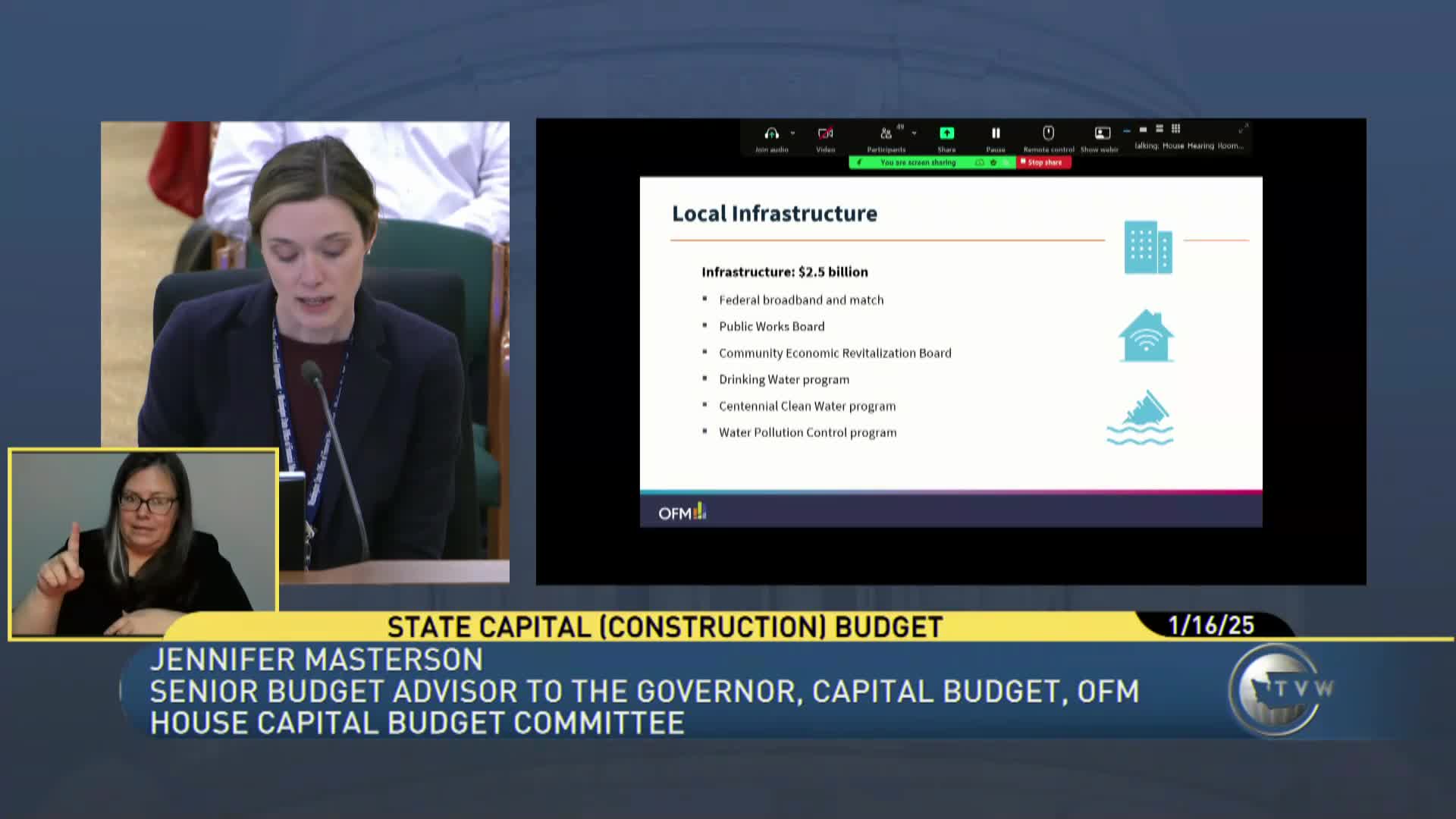Click the OFM logo on slide footer
This screenshot has height=819, width=1456.
(682, 513)
